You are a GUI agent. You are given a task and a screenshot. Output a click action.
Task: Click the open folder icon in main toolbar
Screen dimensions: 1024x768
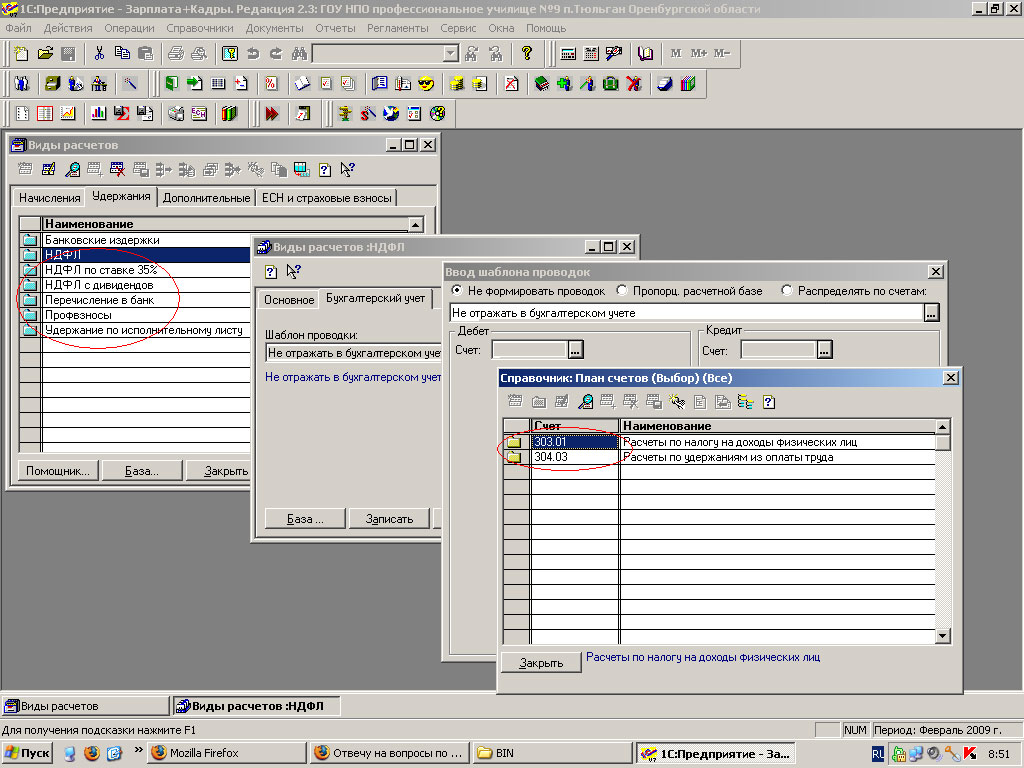coord(45,53)
